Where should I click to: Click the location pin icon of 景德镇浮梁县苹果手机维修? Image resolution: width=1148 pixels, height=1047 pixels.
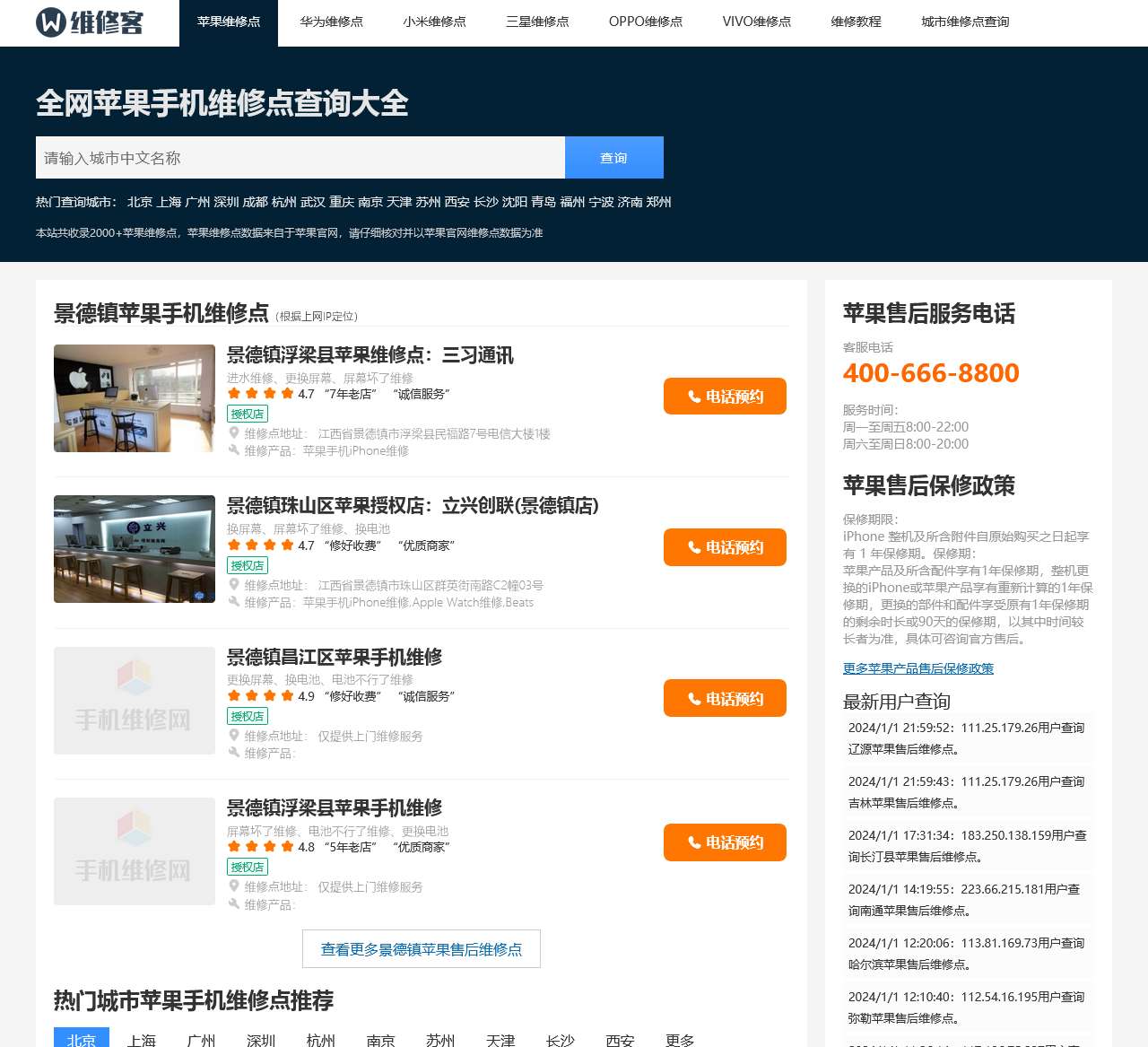233,886
